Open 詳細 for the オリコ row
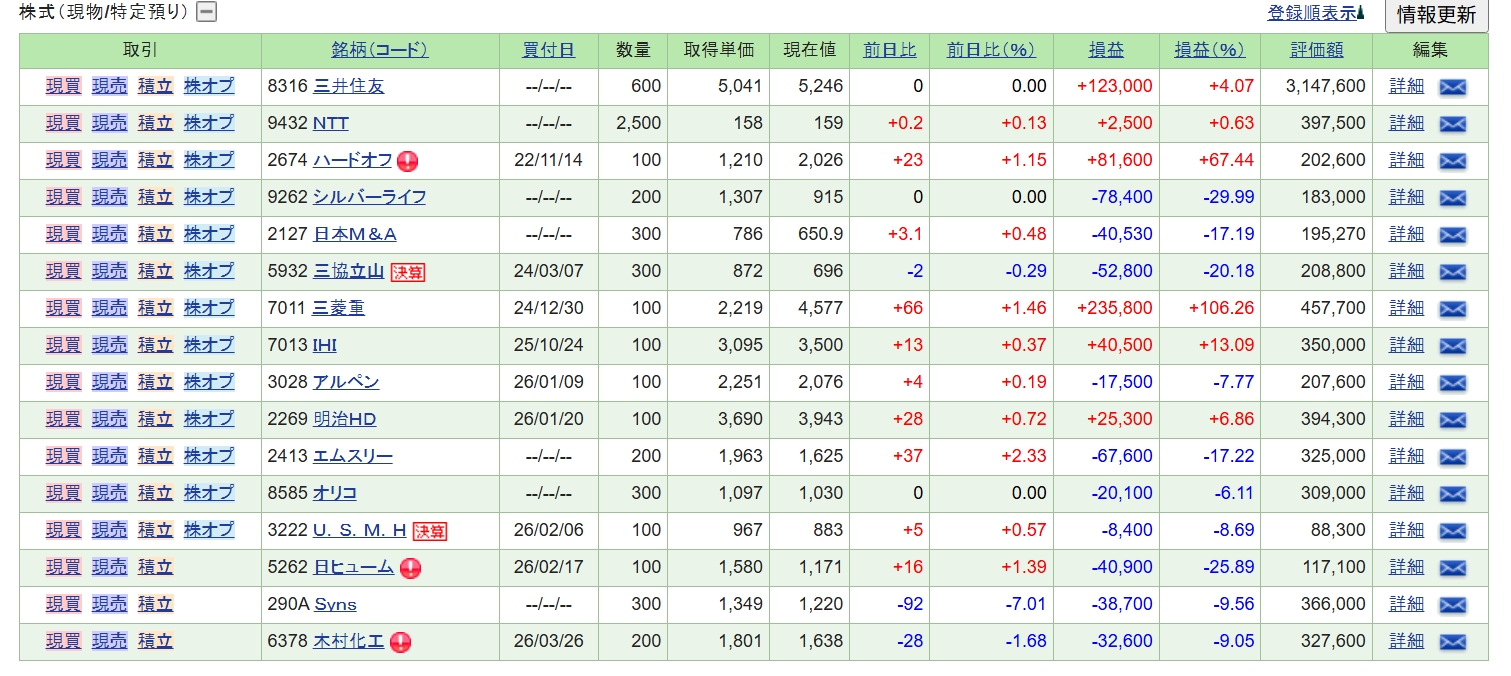 [x=1406, y=493]
